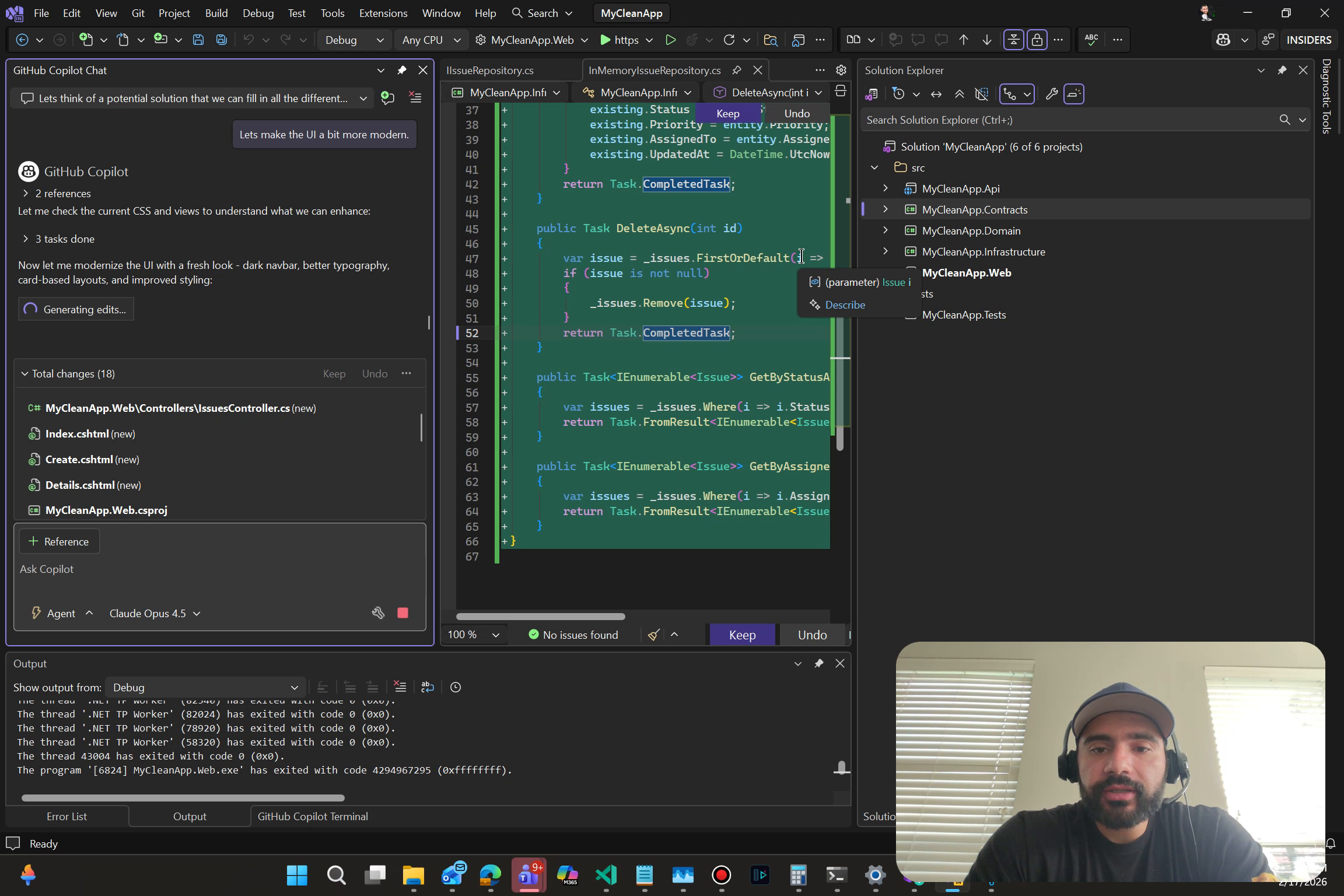Open Copilot tools selection wrench icon
Image resolution: width=1344 pixels, height=896 pixels.
click(378, 613)
